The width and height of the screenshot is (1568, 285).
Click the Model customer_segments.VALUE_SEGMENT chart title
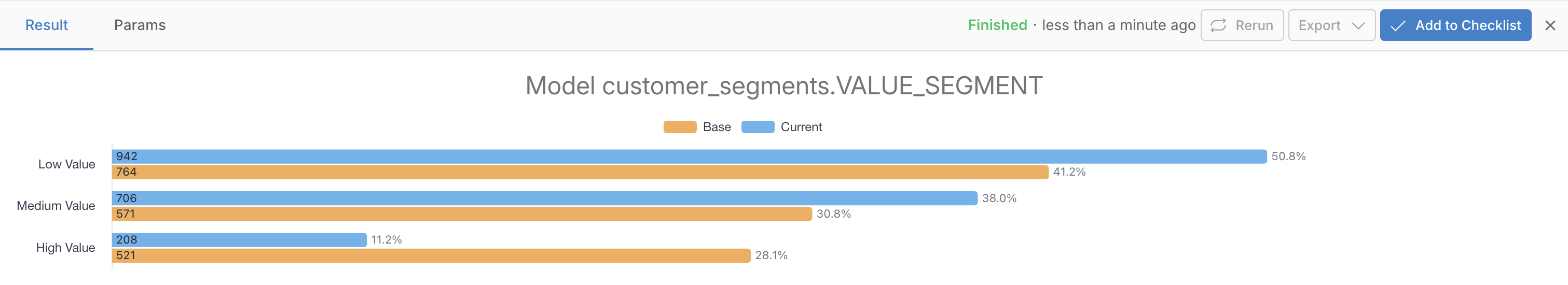[x=783, y=85]
